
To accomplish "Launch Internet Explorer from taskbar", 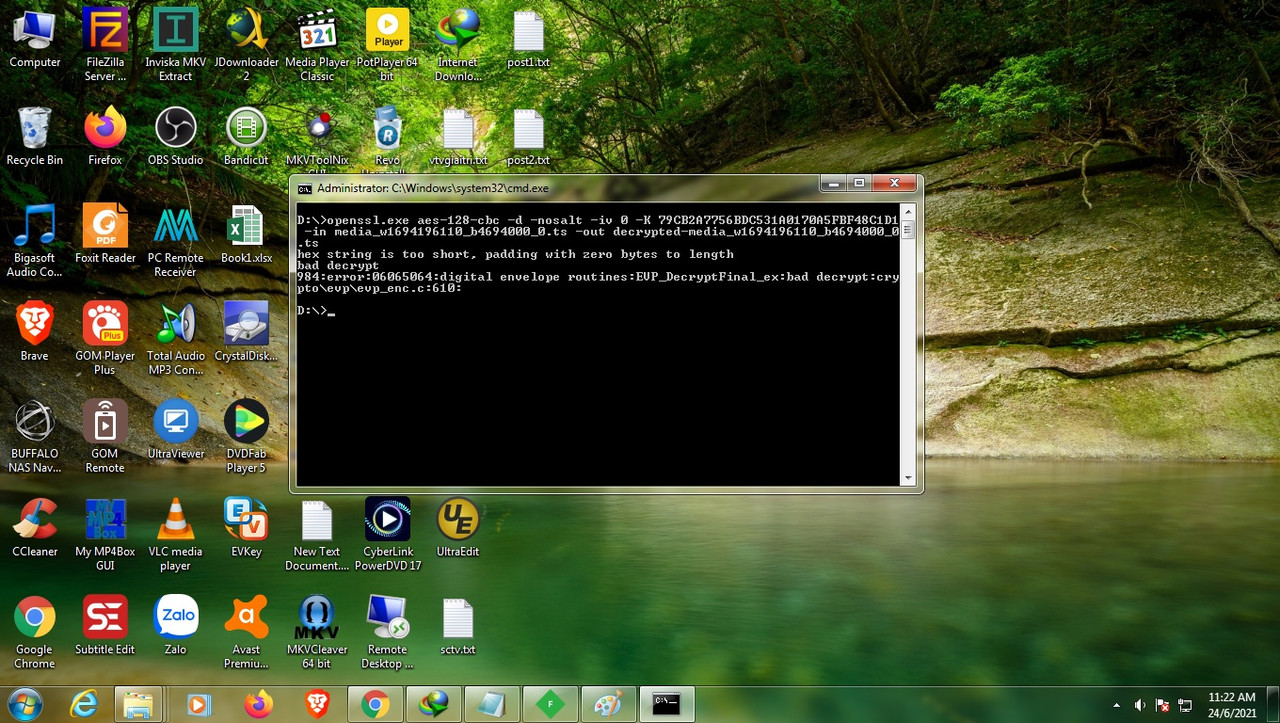I will (x=84, y=704).
